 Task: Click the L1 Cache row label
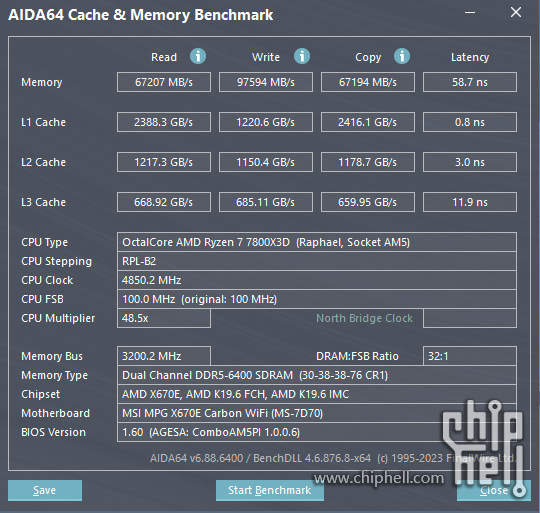[43, 122]
